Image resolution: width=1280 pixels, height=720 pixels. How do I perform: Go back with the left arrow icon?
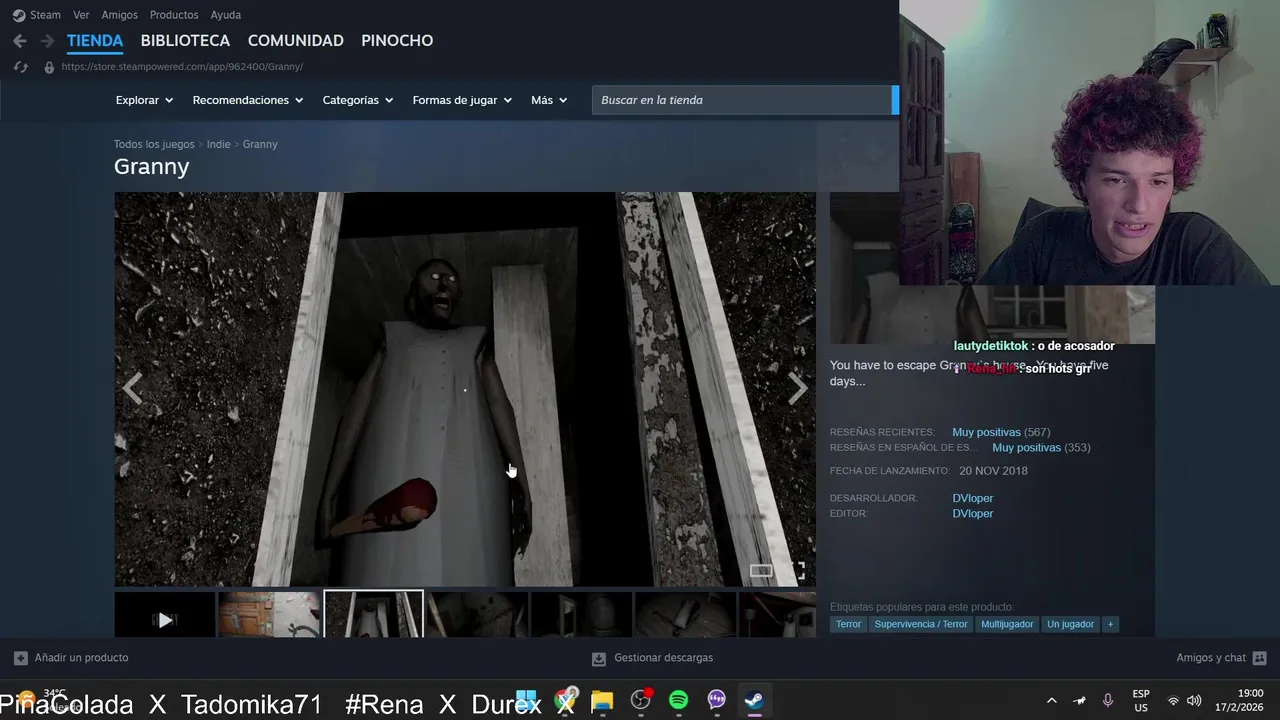click(x=20, y=41)
